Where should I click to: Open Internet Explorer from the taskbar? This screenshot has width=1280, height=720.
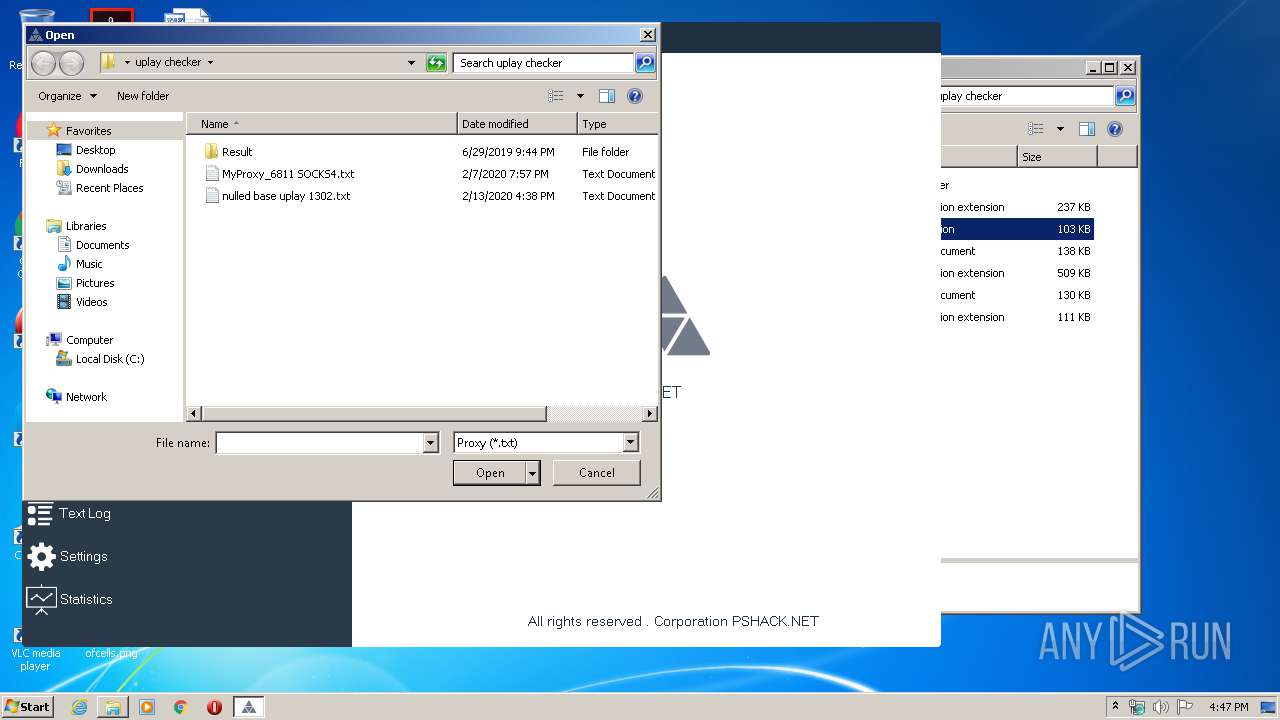[79, 707]
